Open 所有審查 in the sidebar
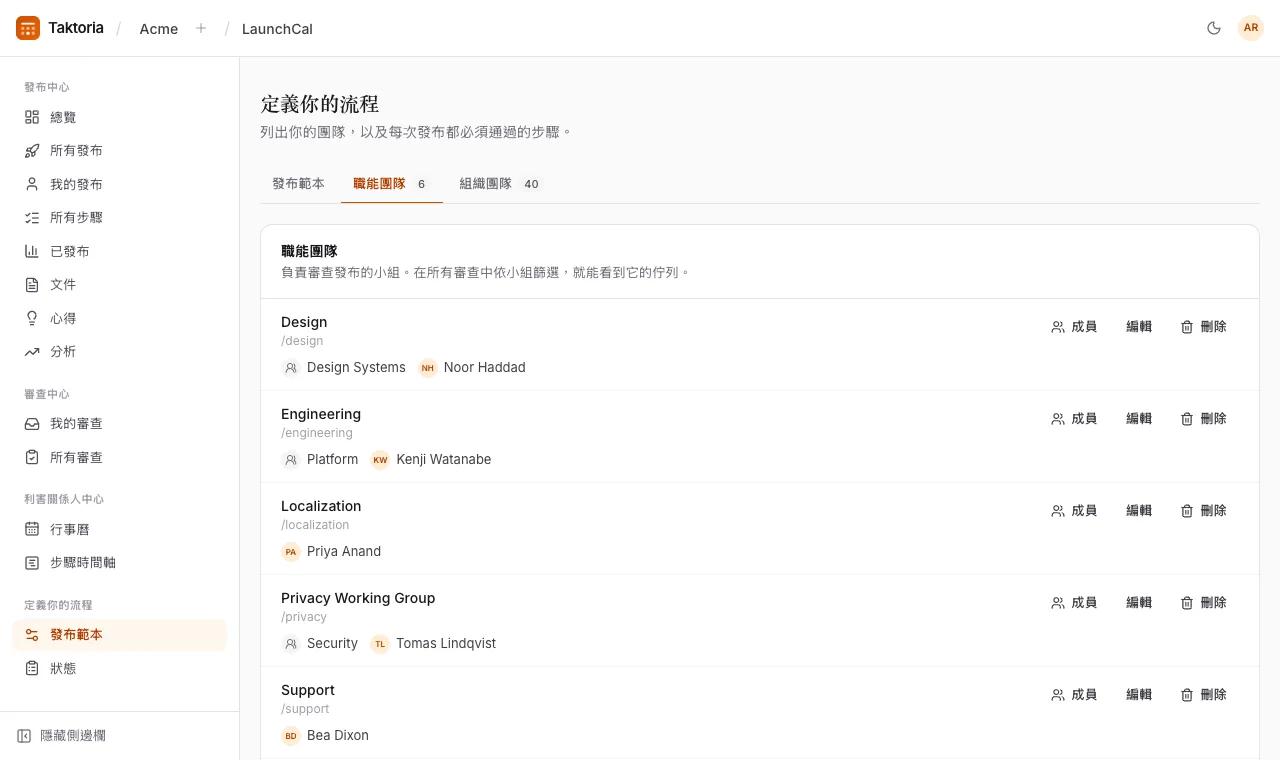1280x760 pixels. click(120, 457)
